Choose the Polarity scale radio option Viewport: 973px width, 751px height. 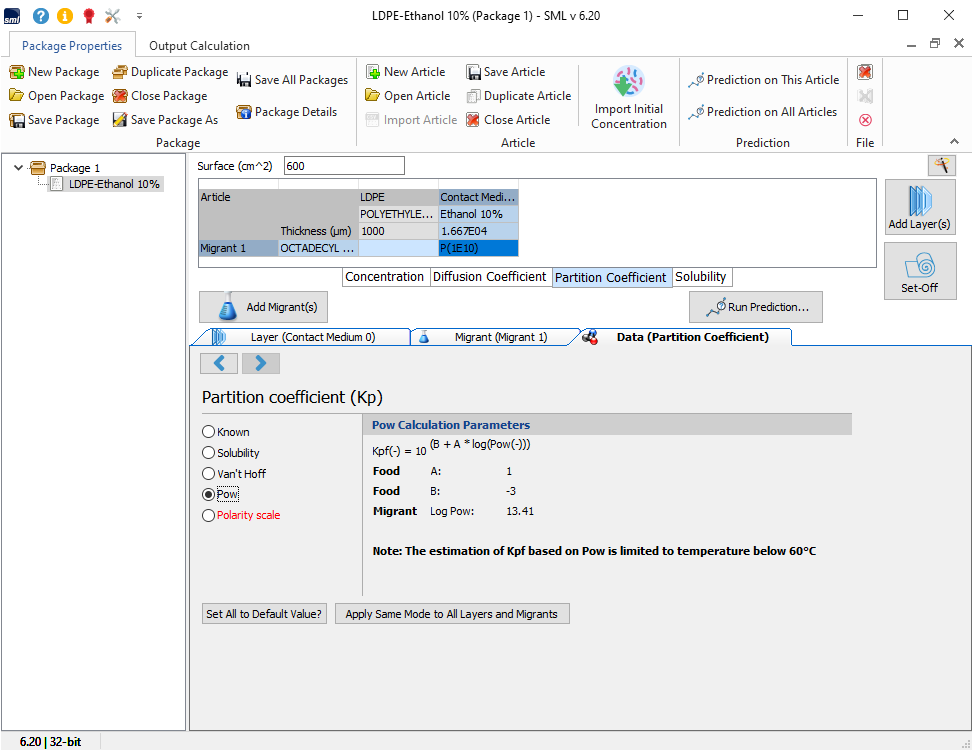point(209,516)
